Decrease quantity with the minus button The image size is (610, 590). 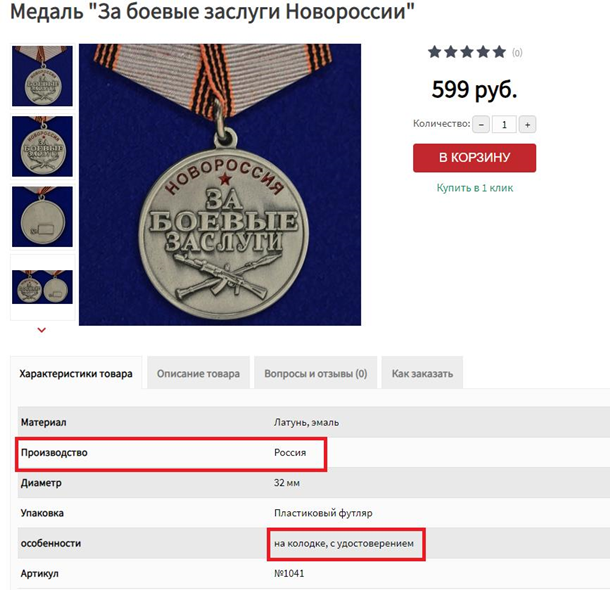click(481, 124)
